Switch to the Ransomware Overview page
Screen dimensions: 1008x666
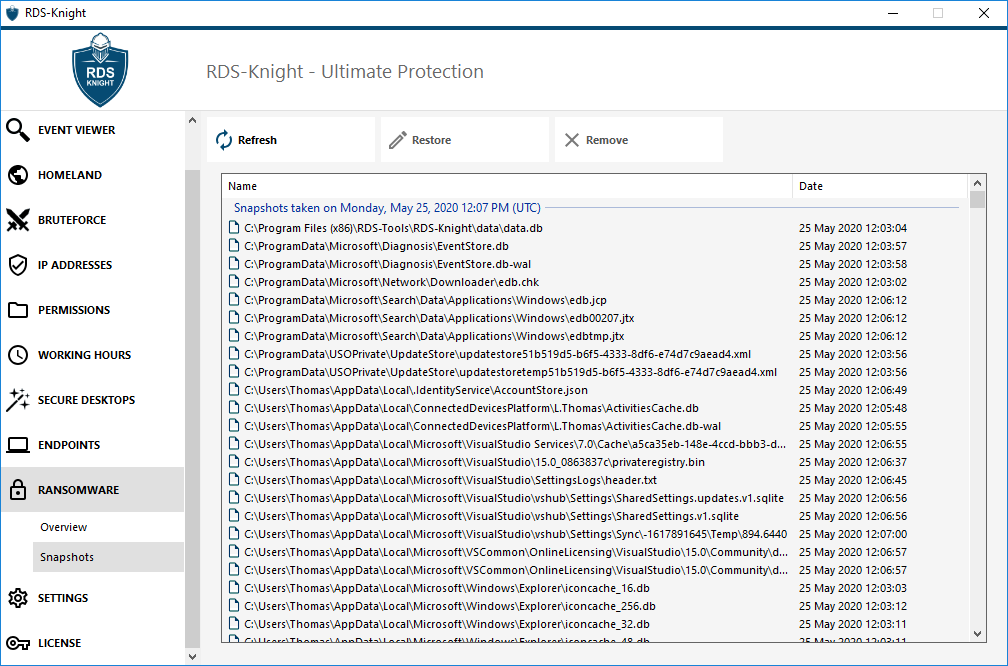(x=63, y=527)
